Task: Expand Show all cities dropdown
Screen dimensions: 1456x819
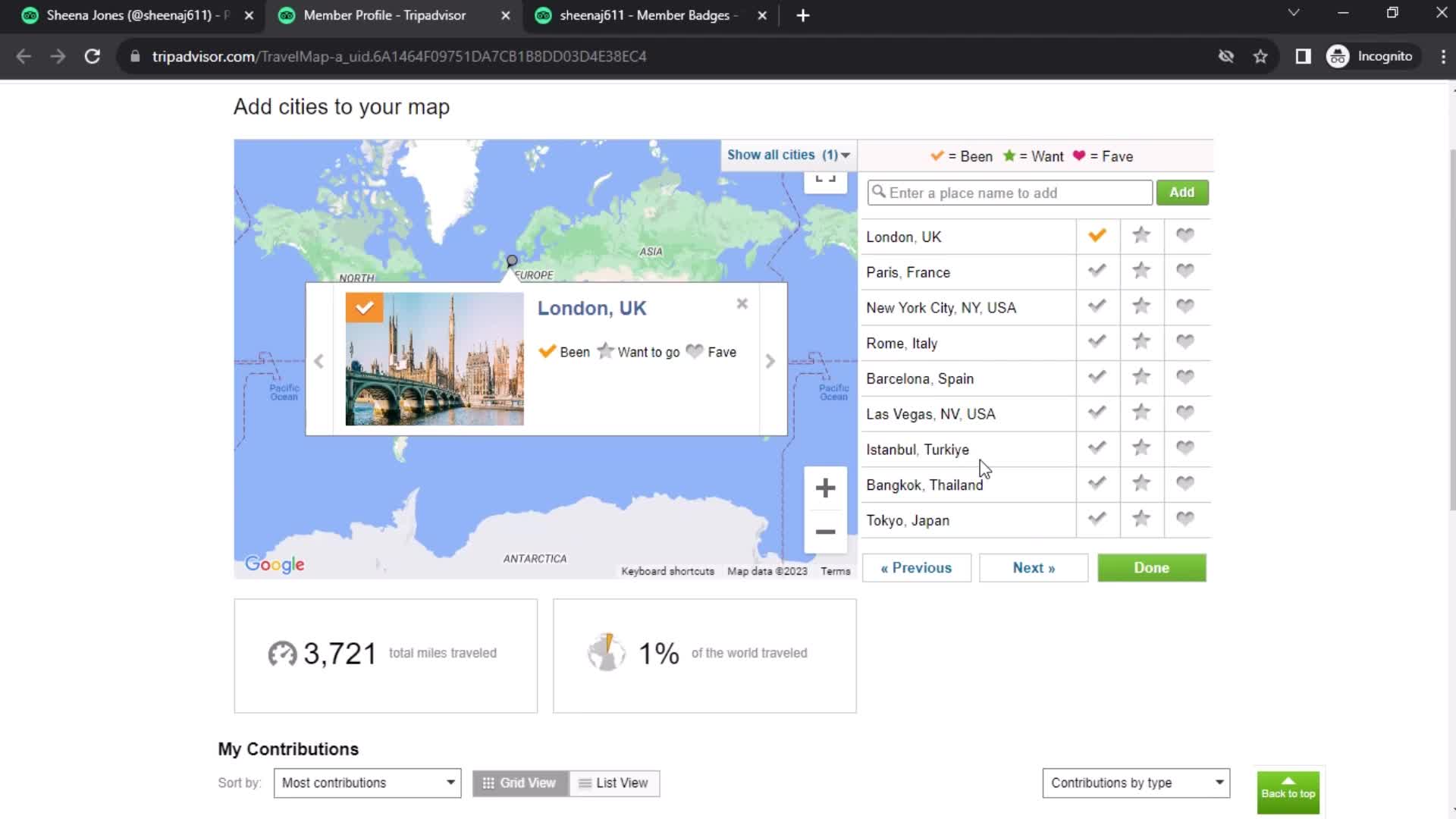Action: click(788, 155)
